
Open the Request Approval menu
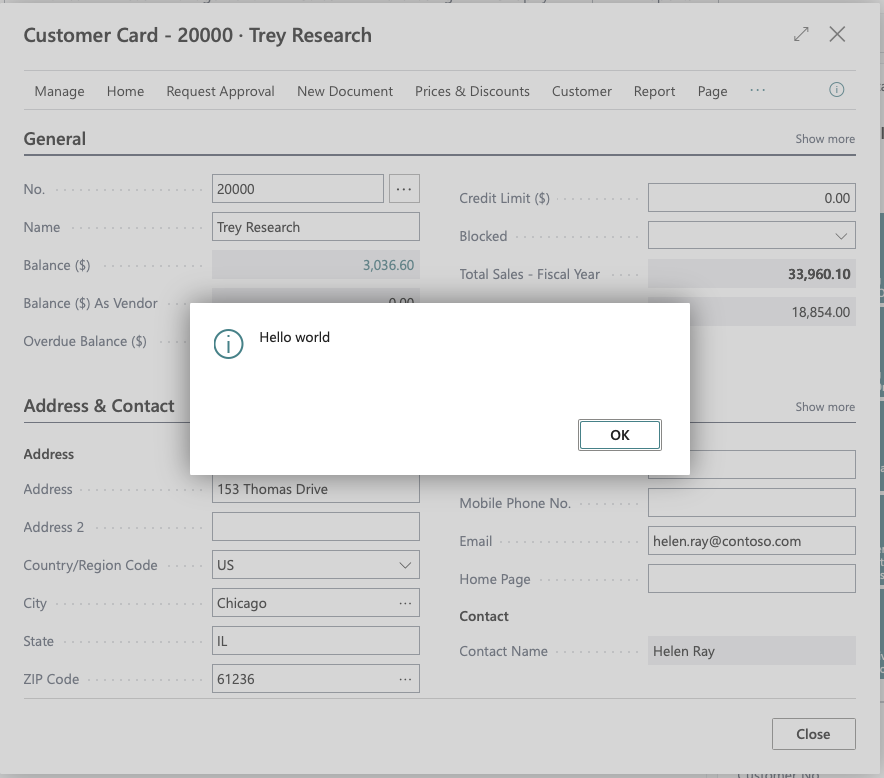220,91
